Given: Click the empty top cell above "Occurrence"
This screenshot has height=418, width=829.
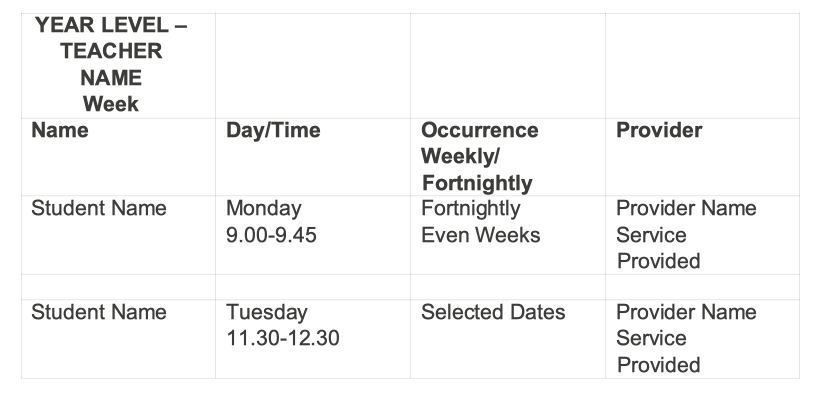Looking at the screenshot, I should click(507, 65).
